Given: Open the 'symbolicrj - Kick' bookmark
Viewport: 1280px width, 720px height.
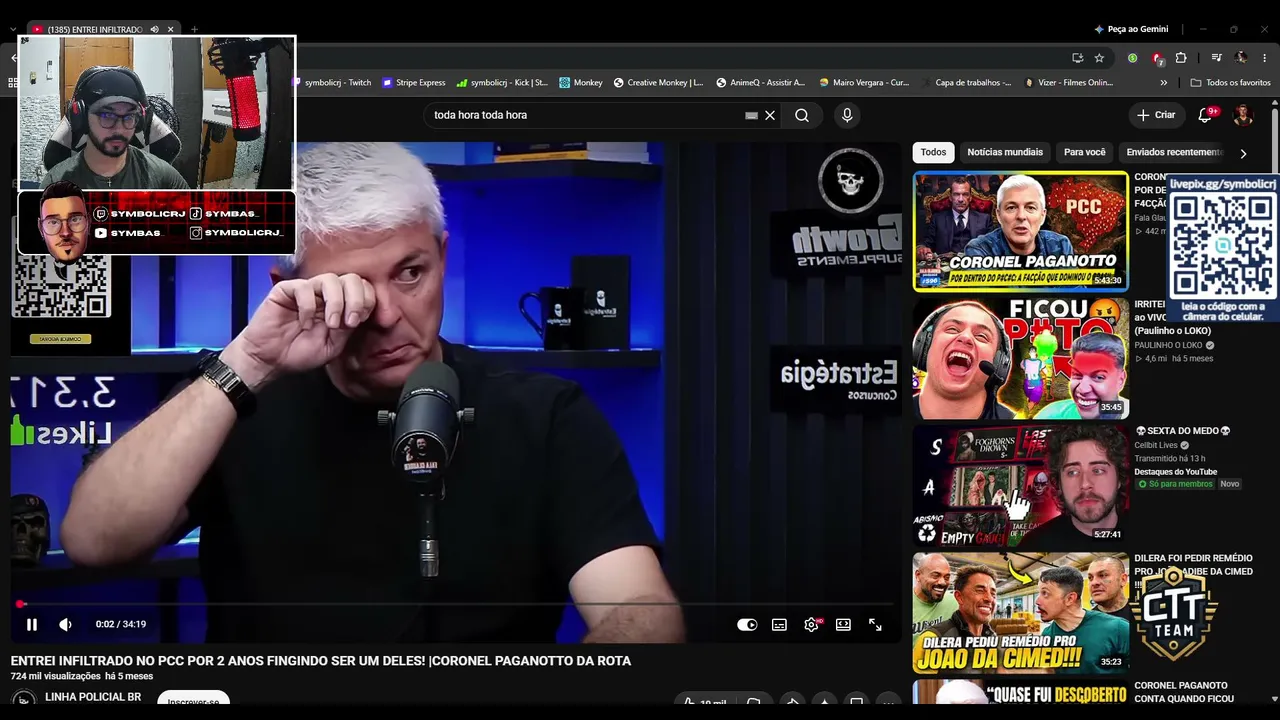Looking at the screenshot, I should point(502,83).
